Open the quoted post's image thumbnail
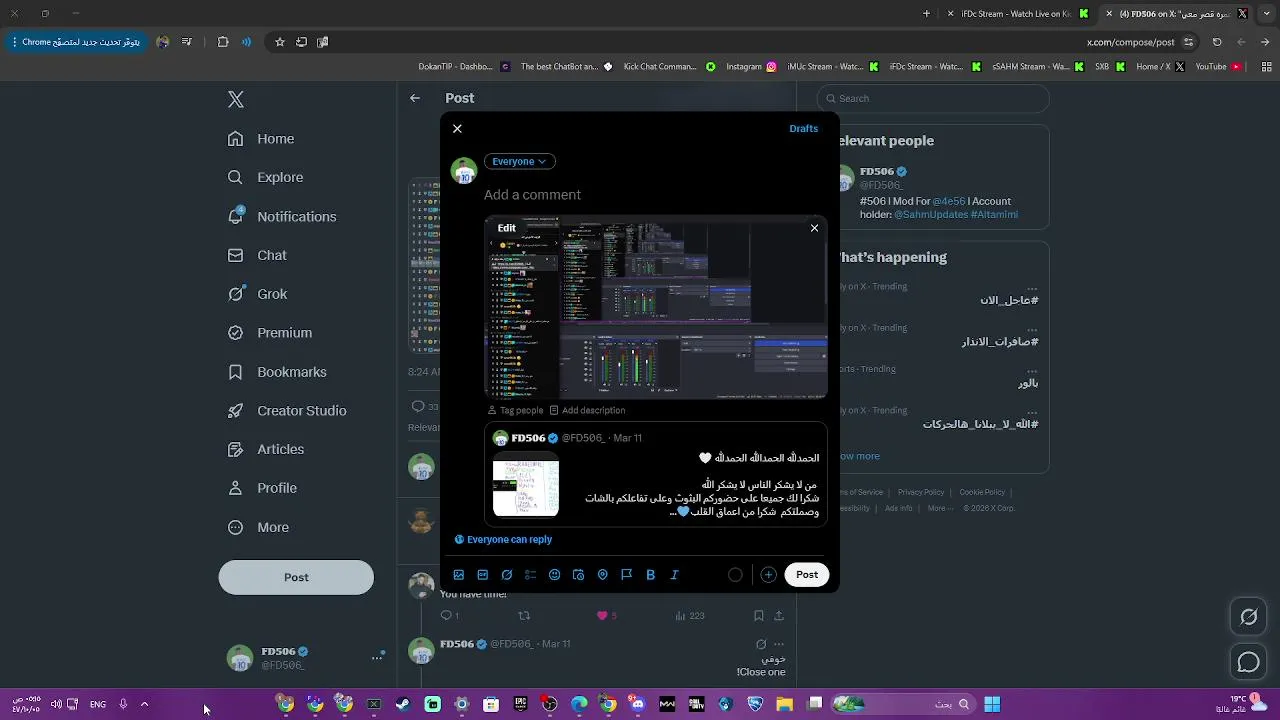The height and width of the screenshot is (720, 1280). coord(526,485)
